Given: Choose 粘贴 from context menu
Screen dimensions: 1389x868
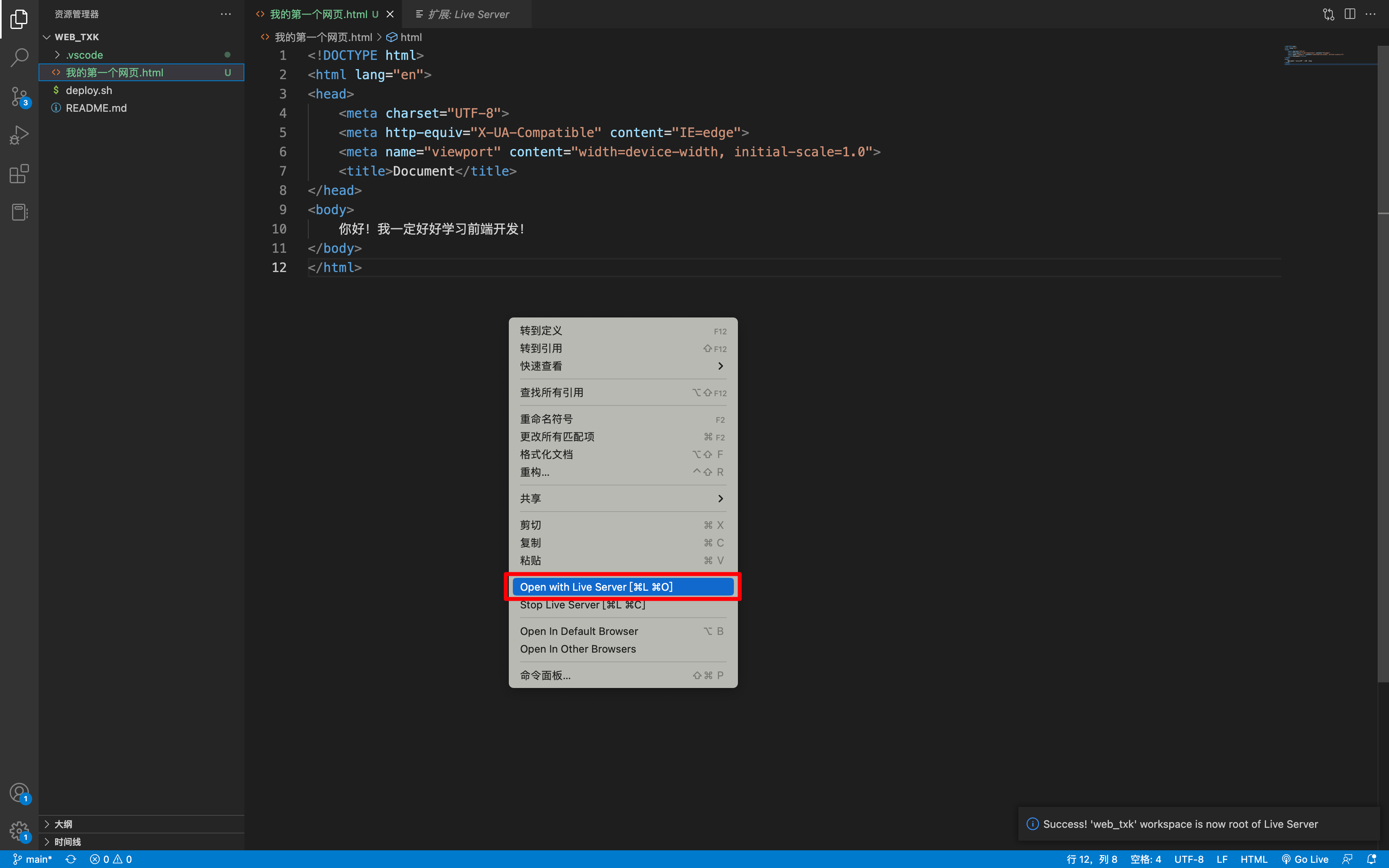Looking at the screenshot, I should pyautogui.click(x=623, y=560).
